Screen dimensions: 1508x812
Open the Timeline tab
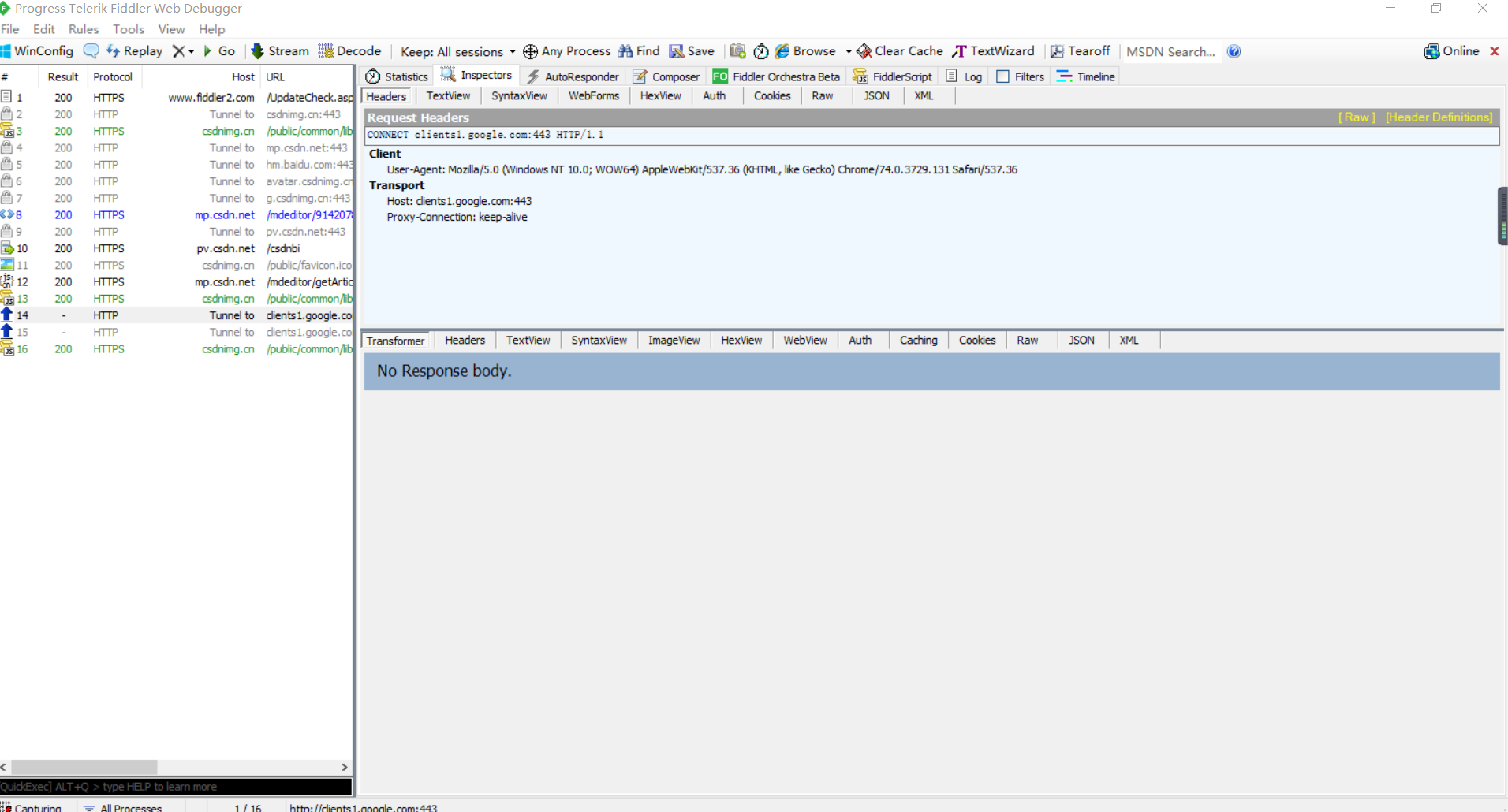pyautogui.click(x=1086, y=76)
